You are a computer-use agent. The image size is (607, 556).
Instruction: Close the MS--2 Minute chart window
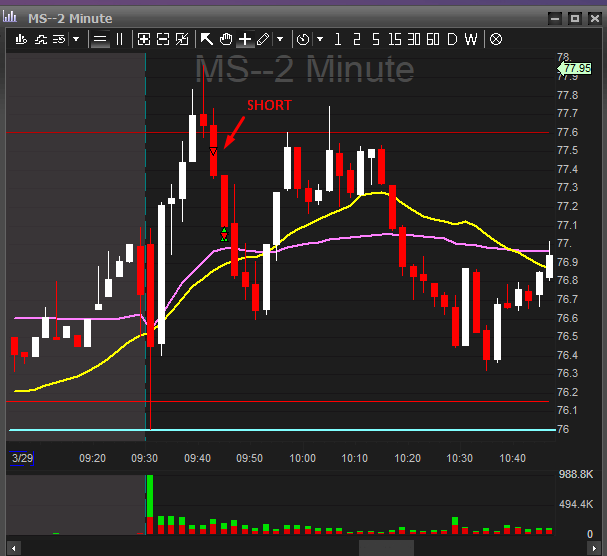click(595, 18)
